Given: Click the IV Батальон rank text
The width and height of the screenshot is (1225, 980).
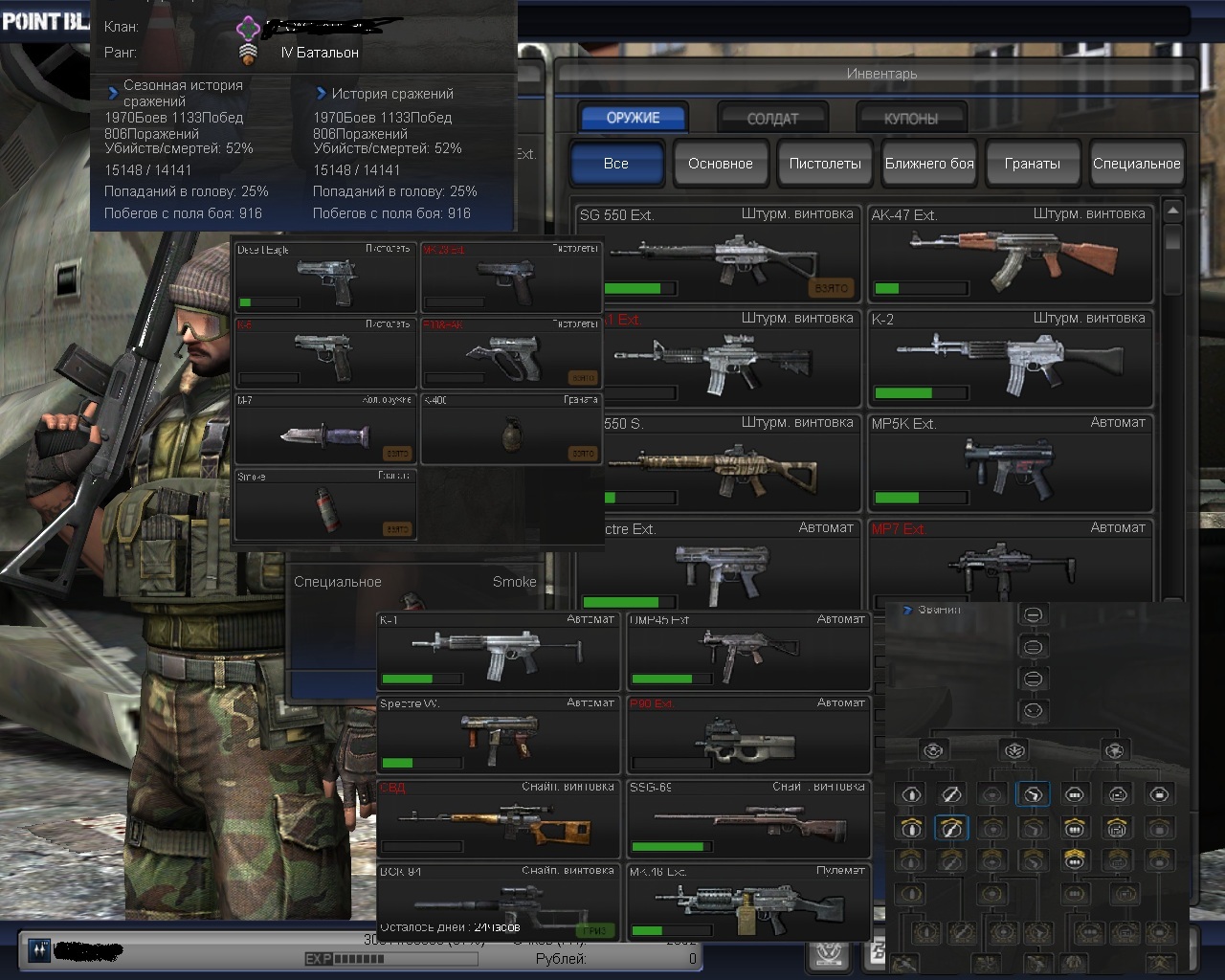Looking at the screenshot, I should (320, 53).
